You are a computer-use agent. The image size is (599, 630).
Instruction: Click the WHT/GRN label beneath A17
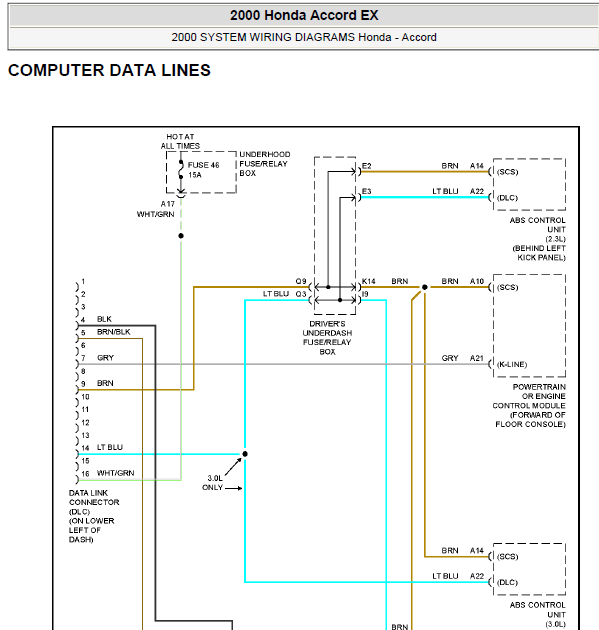(155, 214)
